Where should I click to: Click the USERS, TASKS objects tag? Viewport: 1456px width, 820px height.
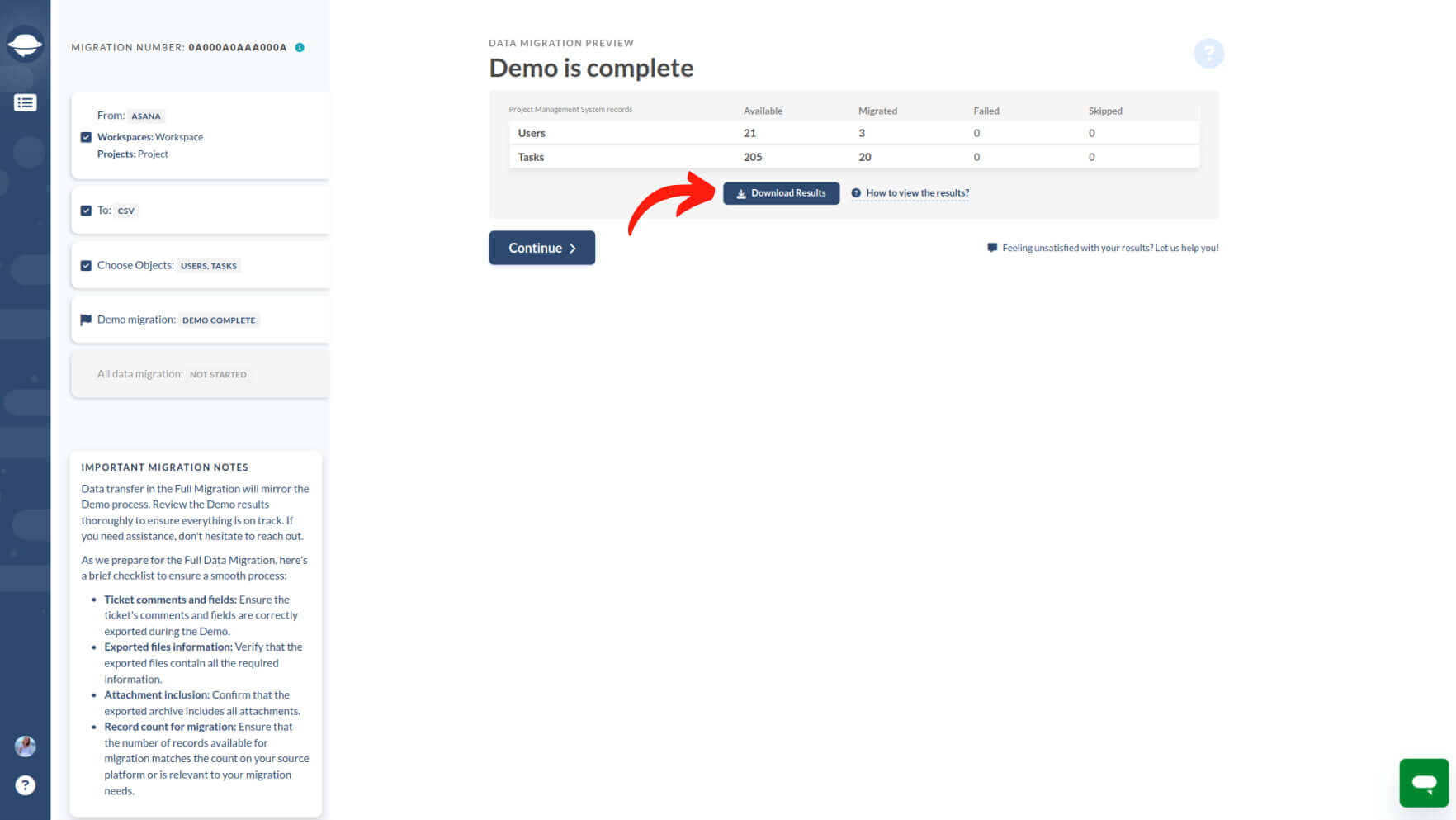coord(209,266)
